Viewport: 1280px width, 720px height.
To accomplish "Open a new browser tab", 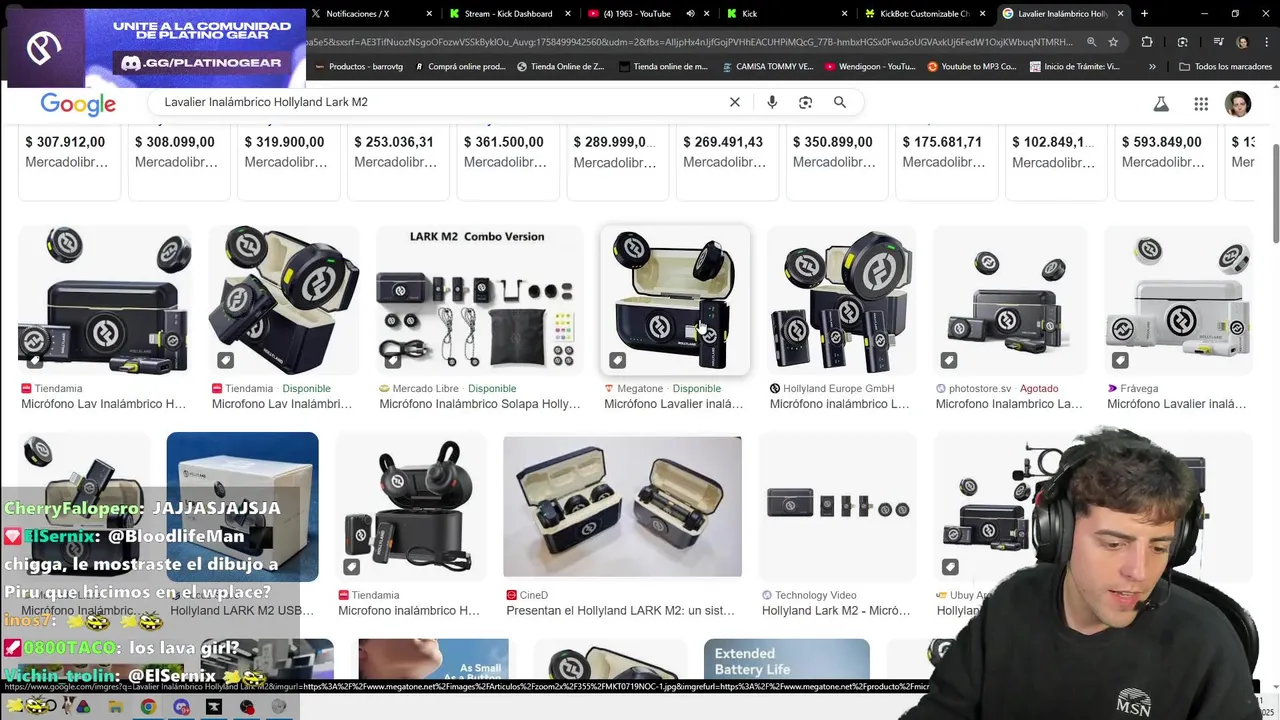I will pyautogui.click(x=1144, y=14).
